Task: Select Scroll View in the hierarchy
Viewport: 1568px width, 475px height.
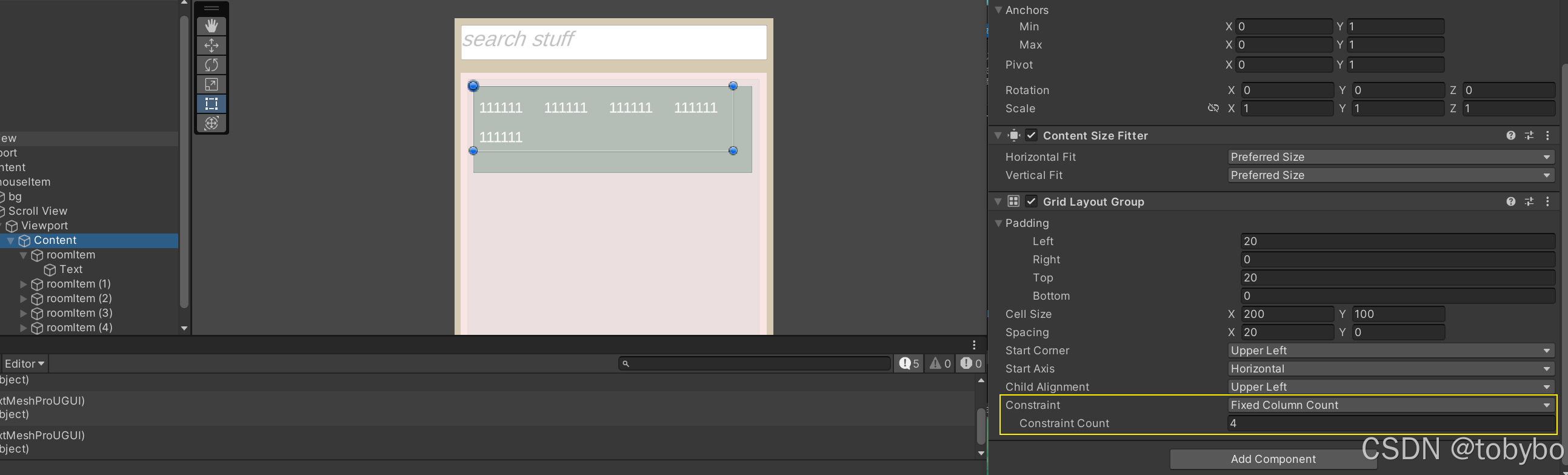Action: [38, 211]
